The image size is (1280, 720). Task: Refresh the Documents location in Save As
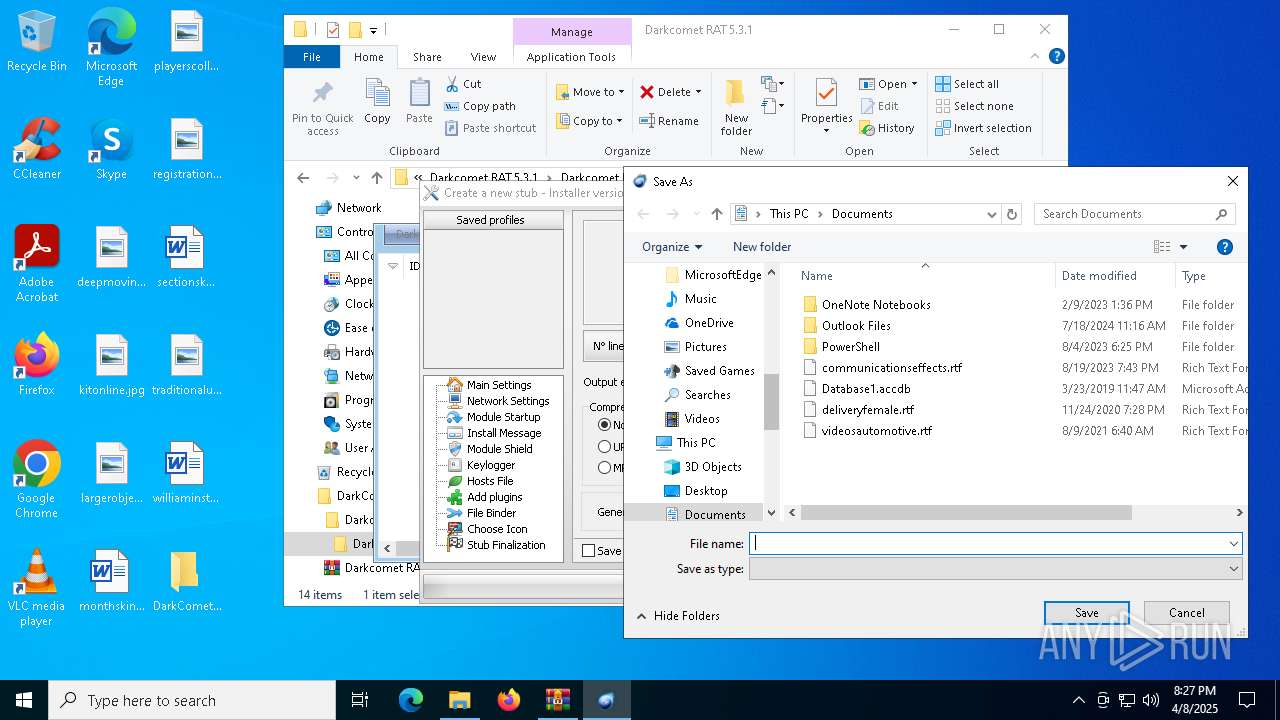point(1012,214)
